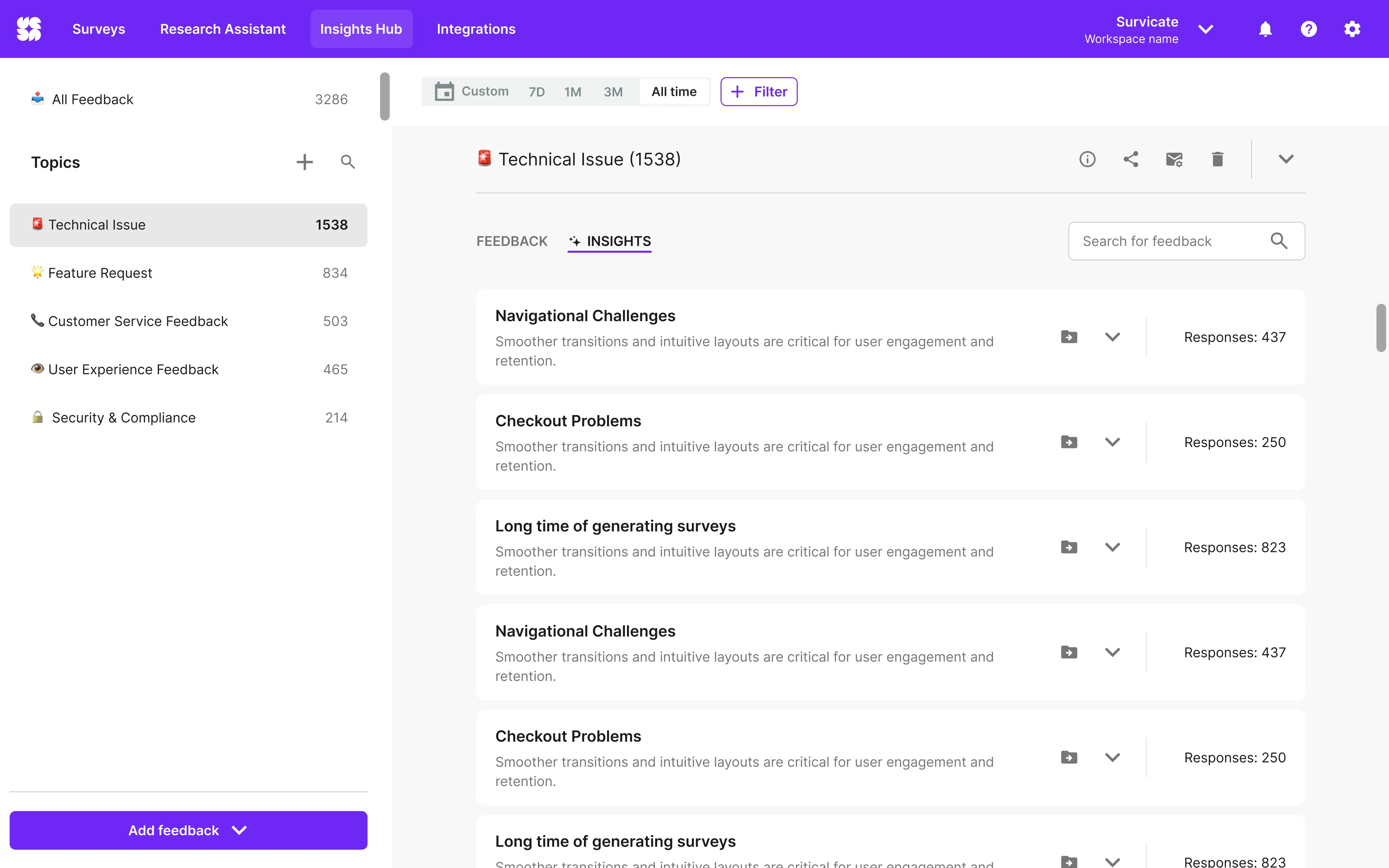Click the notifications bell icon
The width and height of the screenshot is (1389, 868).
[1265, 29]
